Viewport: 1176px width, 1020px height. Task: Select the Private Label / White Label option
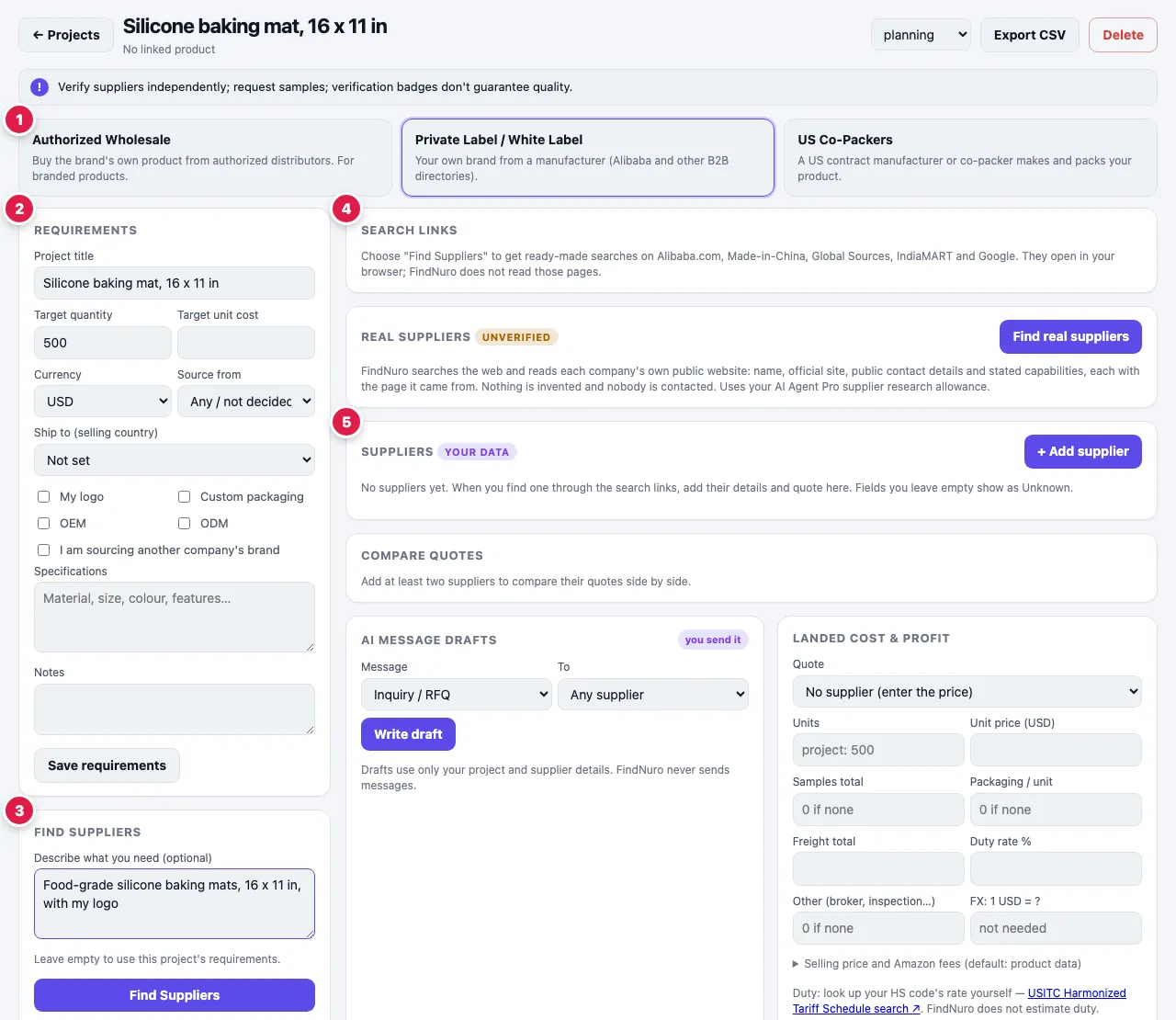tap(588, 157)
